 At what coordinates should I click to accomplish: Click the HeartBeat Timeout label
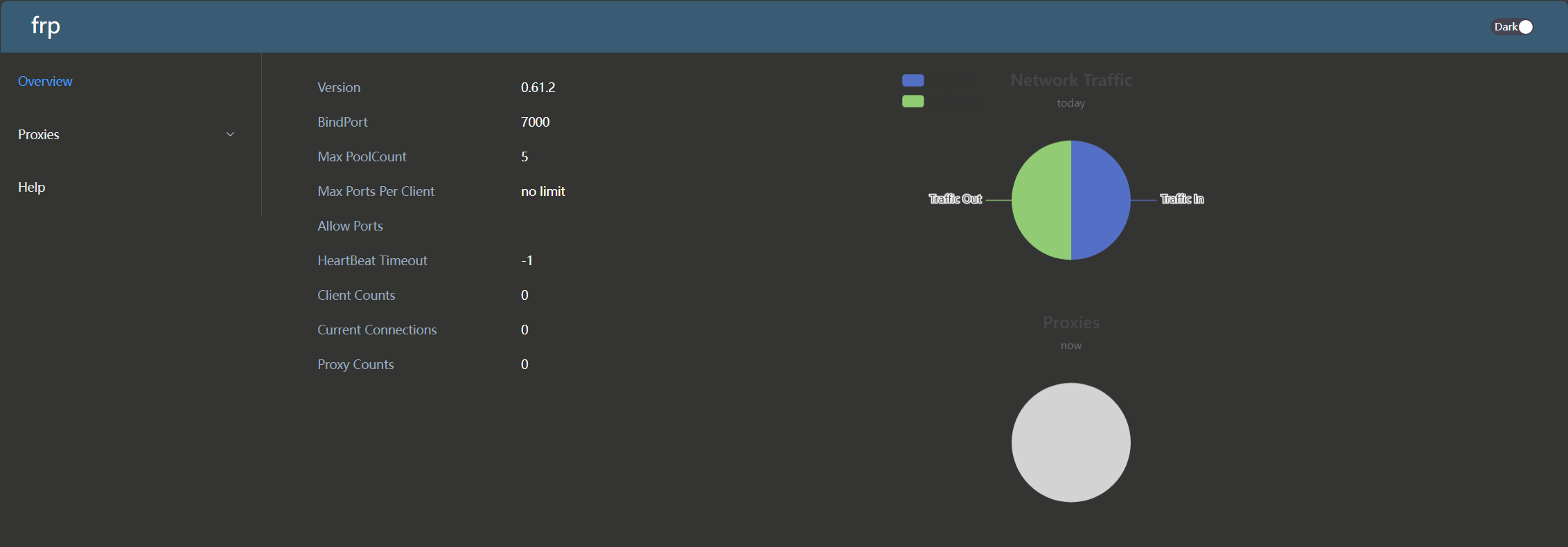click(x=372, y=260)
